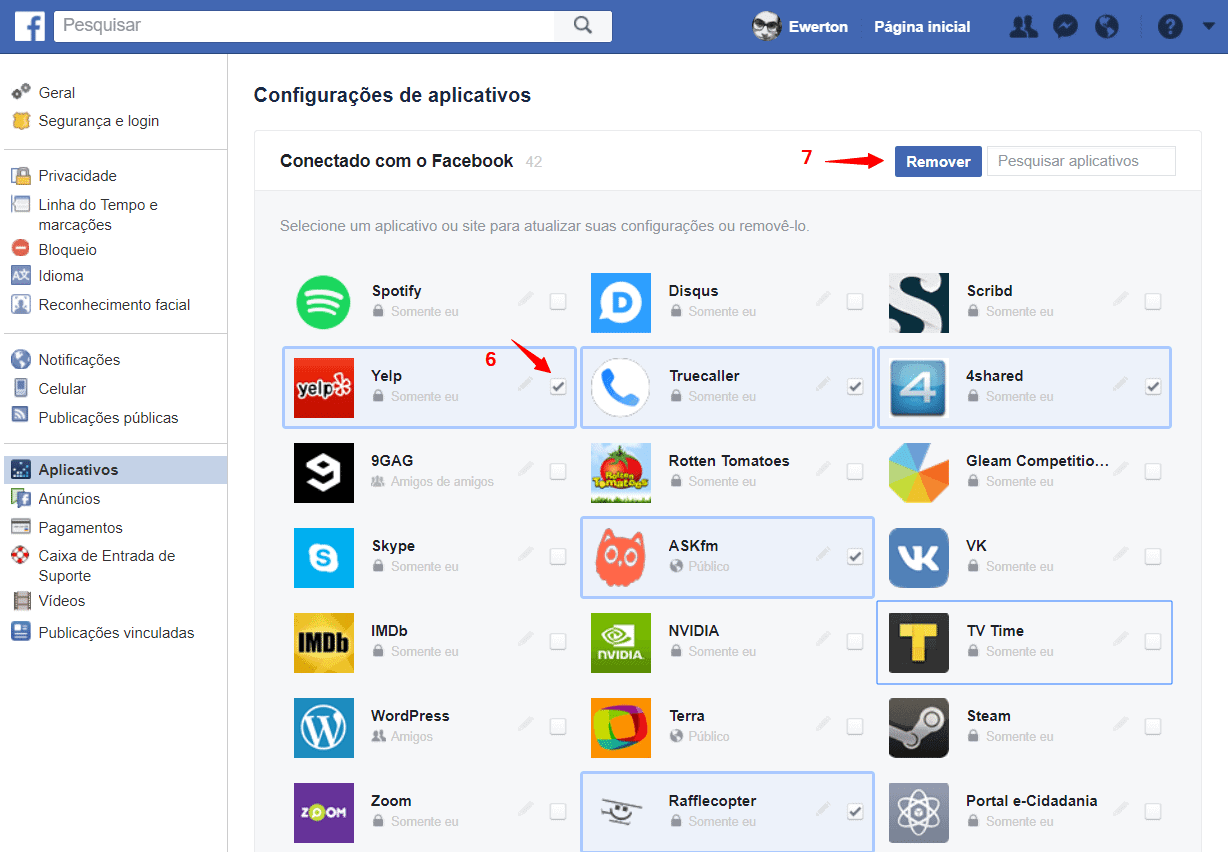The image size is (1228, 852).
Task: Click the IMDb app icon
Action: click(324, 642)
